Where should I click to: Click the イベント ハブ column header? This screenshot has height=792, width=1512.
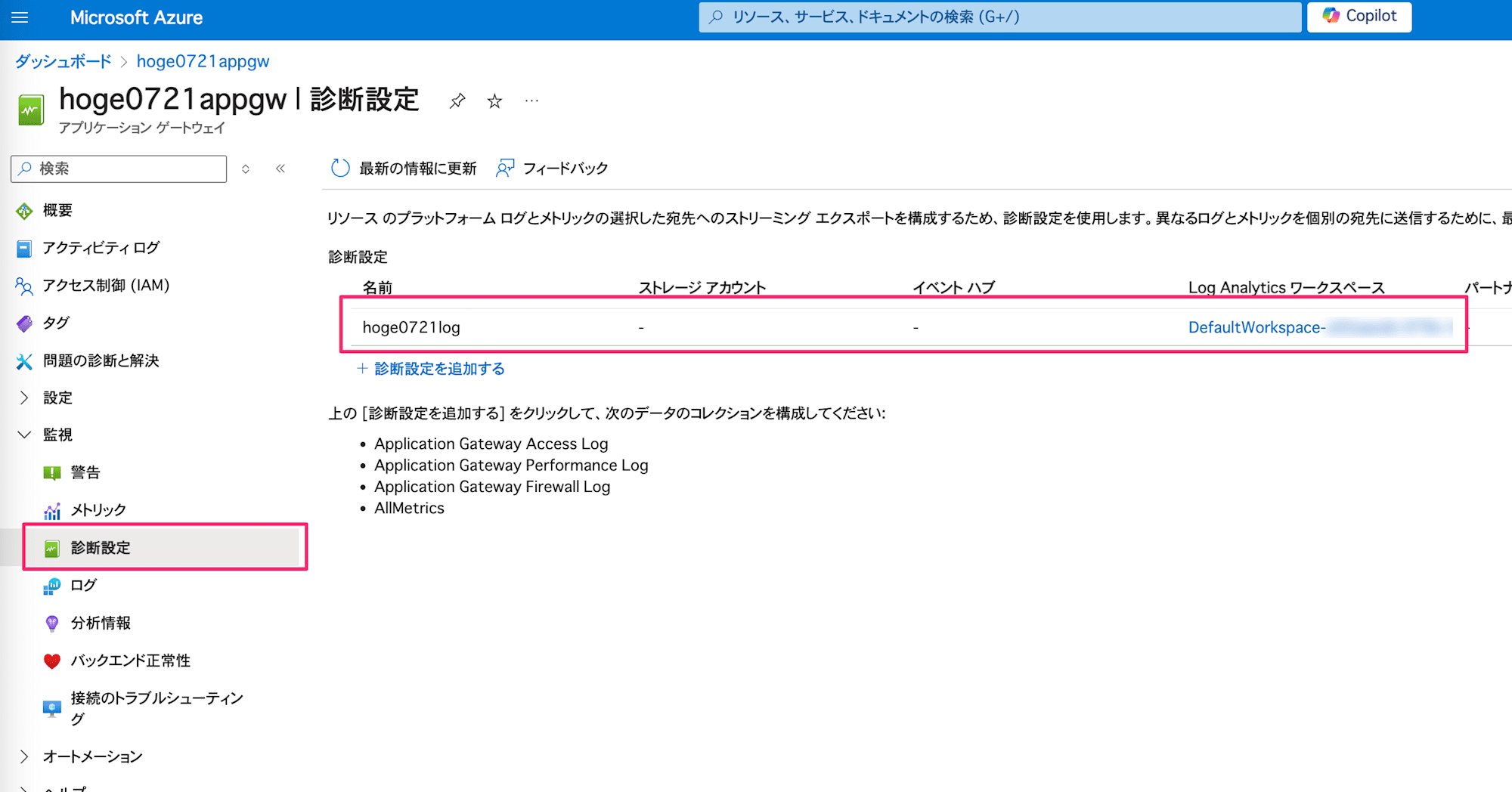[x=954, y=287]
